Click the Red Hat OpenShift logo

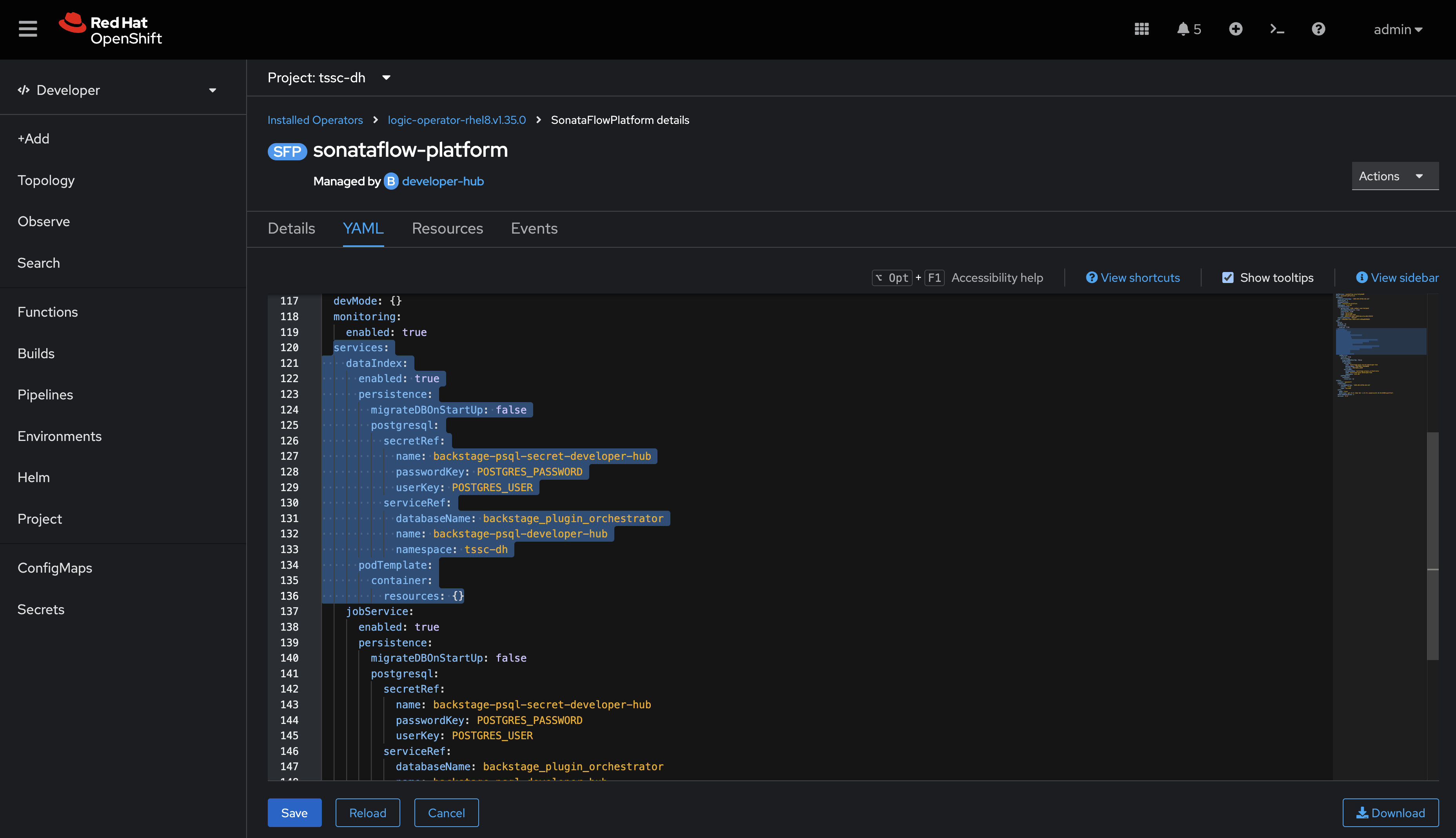click(x=109, y=29)
